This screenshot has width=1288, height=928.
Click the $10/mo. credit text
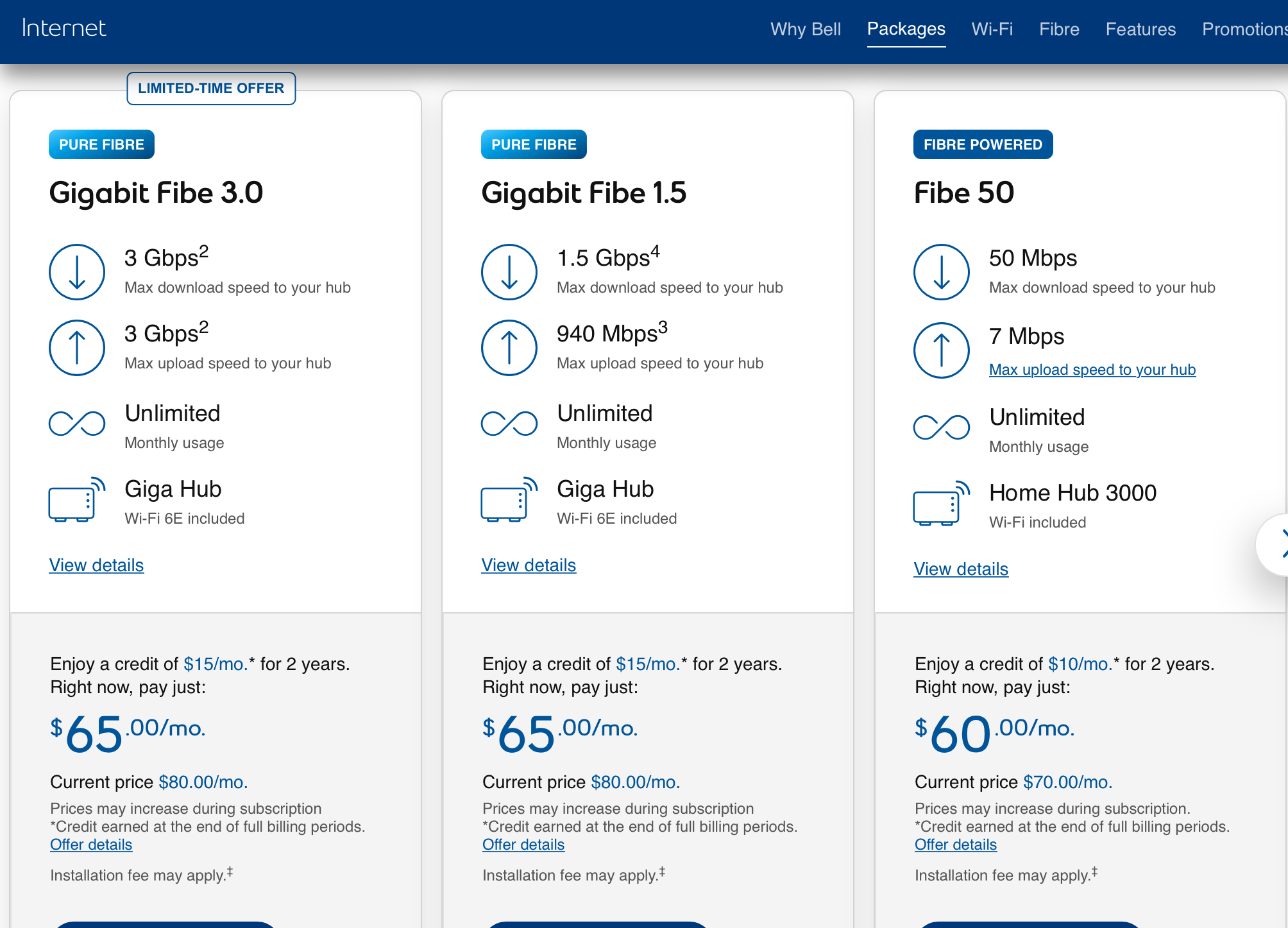tap(1079, 664)
